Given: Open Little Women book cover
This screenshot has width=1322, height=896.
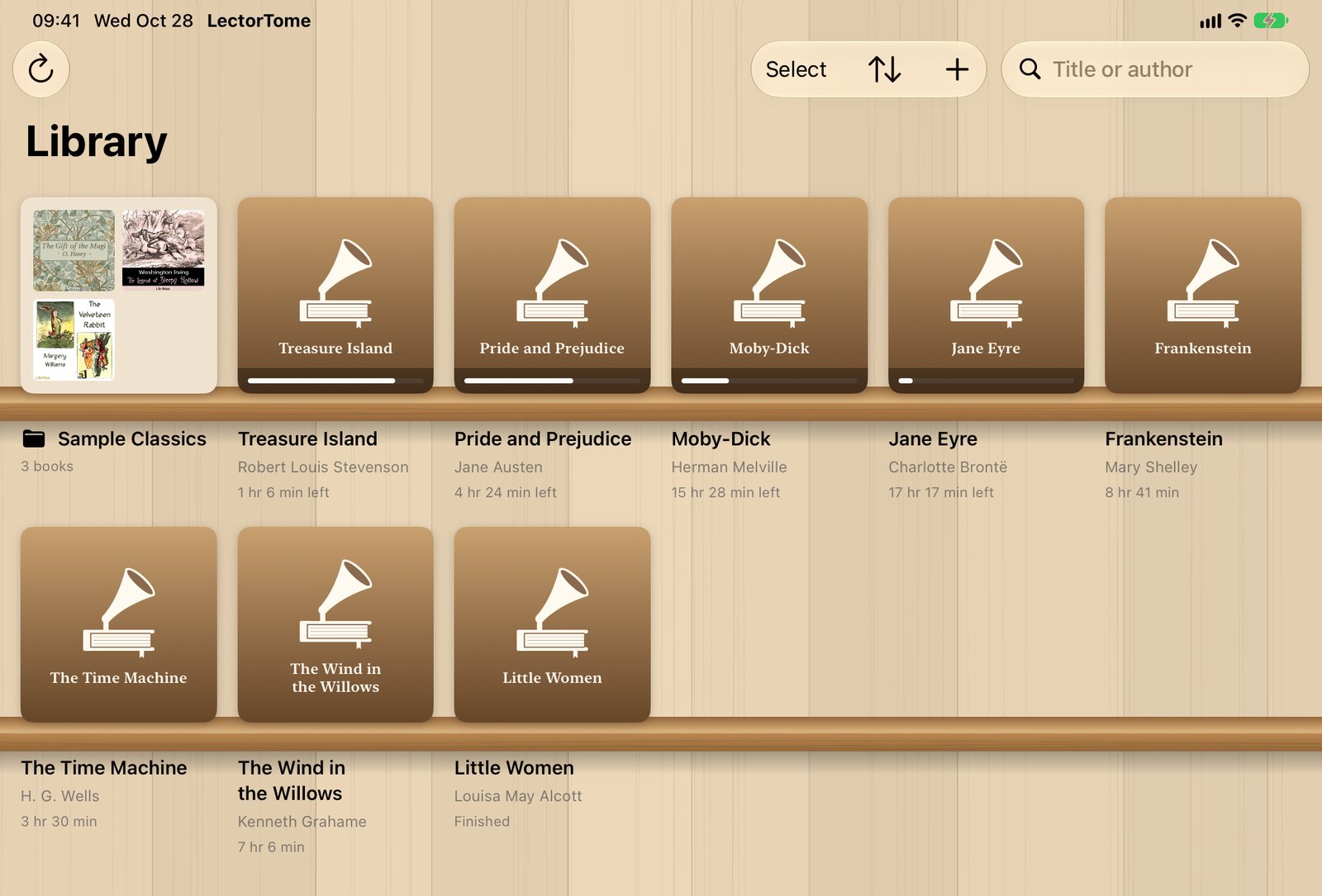Looking at the screenshot, I should pos(552,624).
